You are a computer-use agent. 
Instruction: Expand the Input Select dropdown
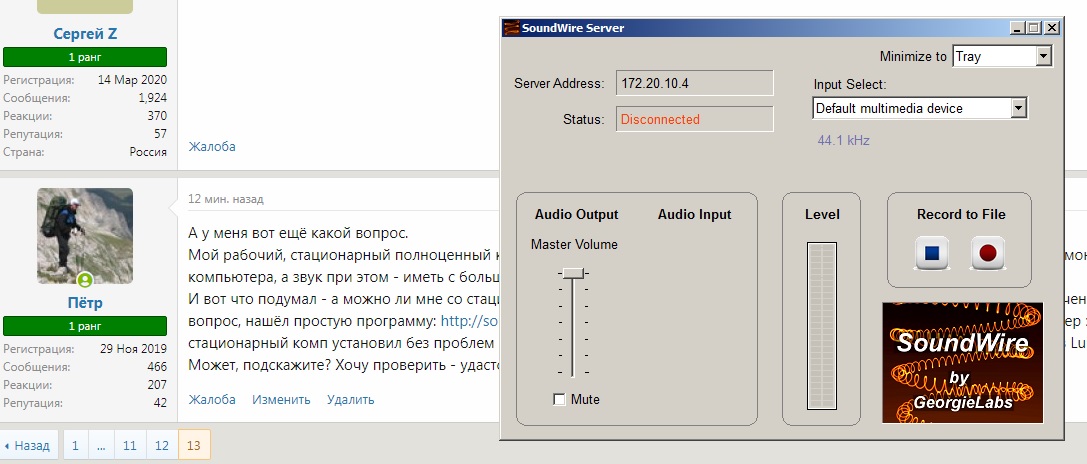(1019, 108)
